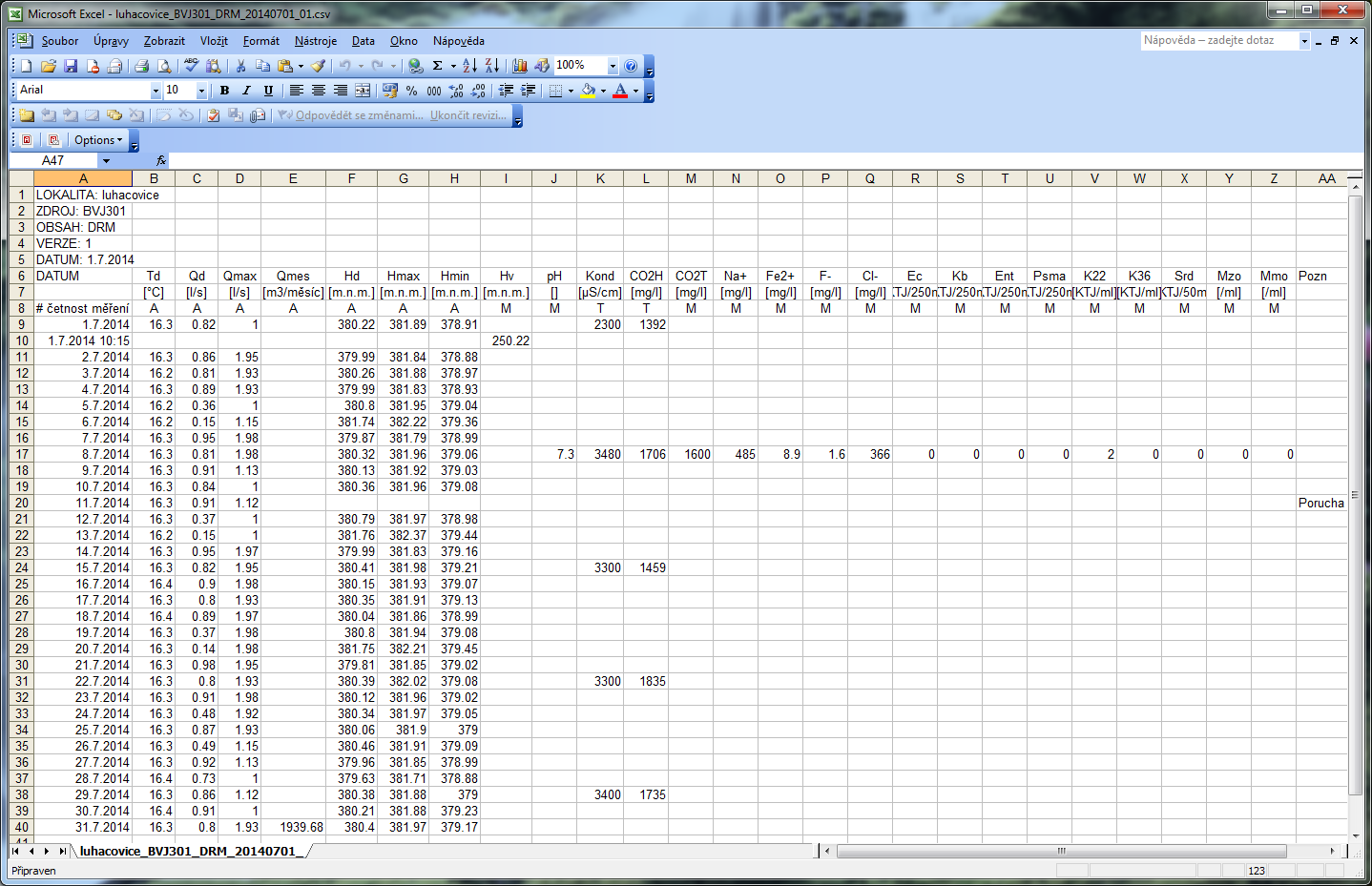Click the AutoSum sigma icon
Screen dimensions: 1372x886
coord(437,66)
